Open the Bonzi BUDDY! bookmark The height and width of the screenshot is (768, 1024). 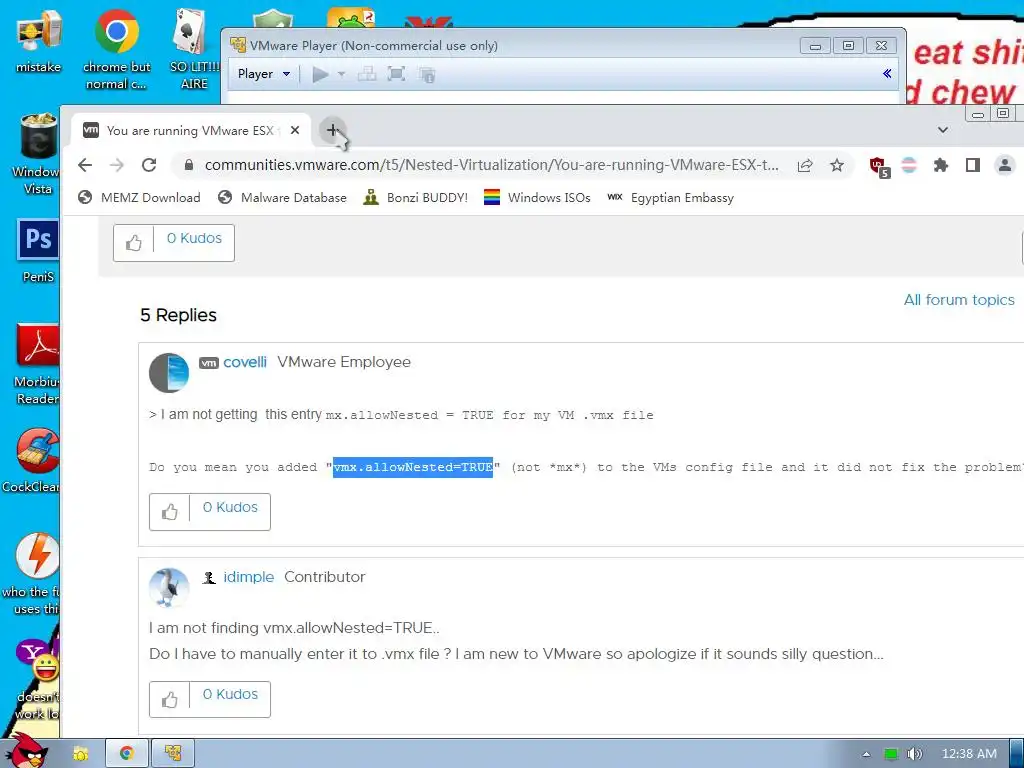click(415, 197)
